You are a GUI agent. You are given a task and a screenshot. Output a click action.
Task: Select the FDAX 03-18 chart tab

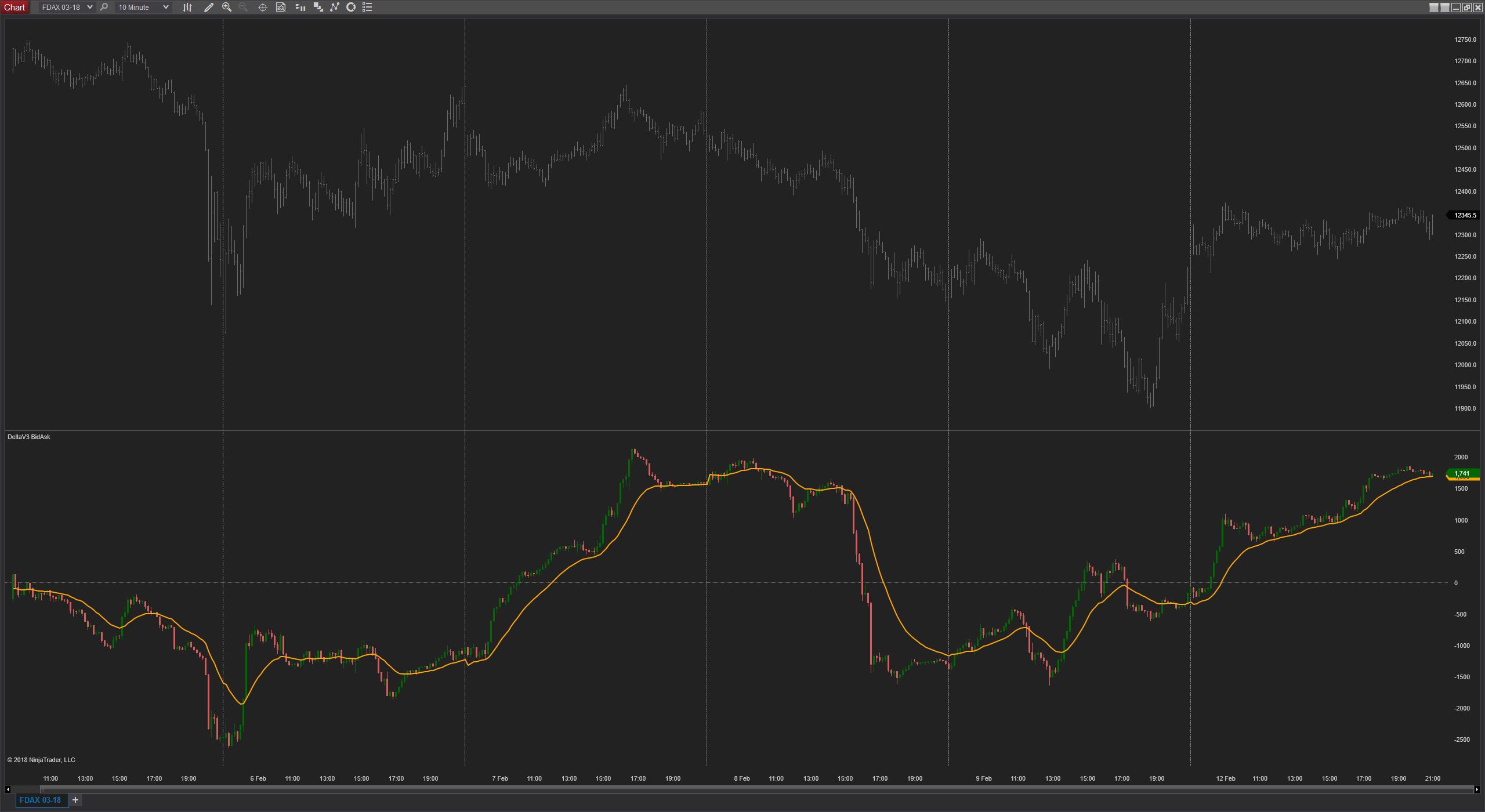(x=41, y=800)
